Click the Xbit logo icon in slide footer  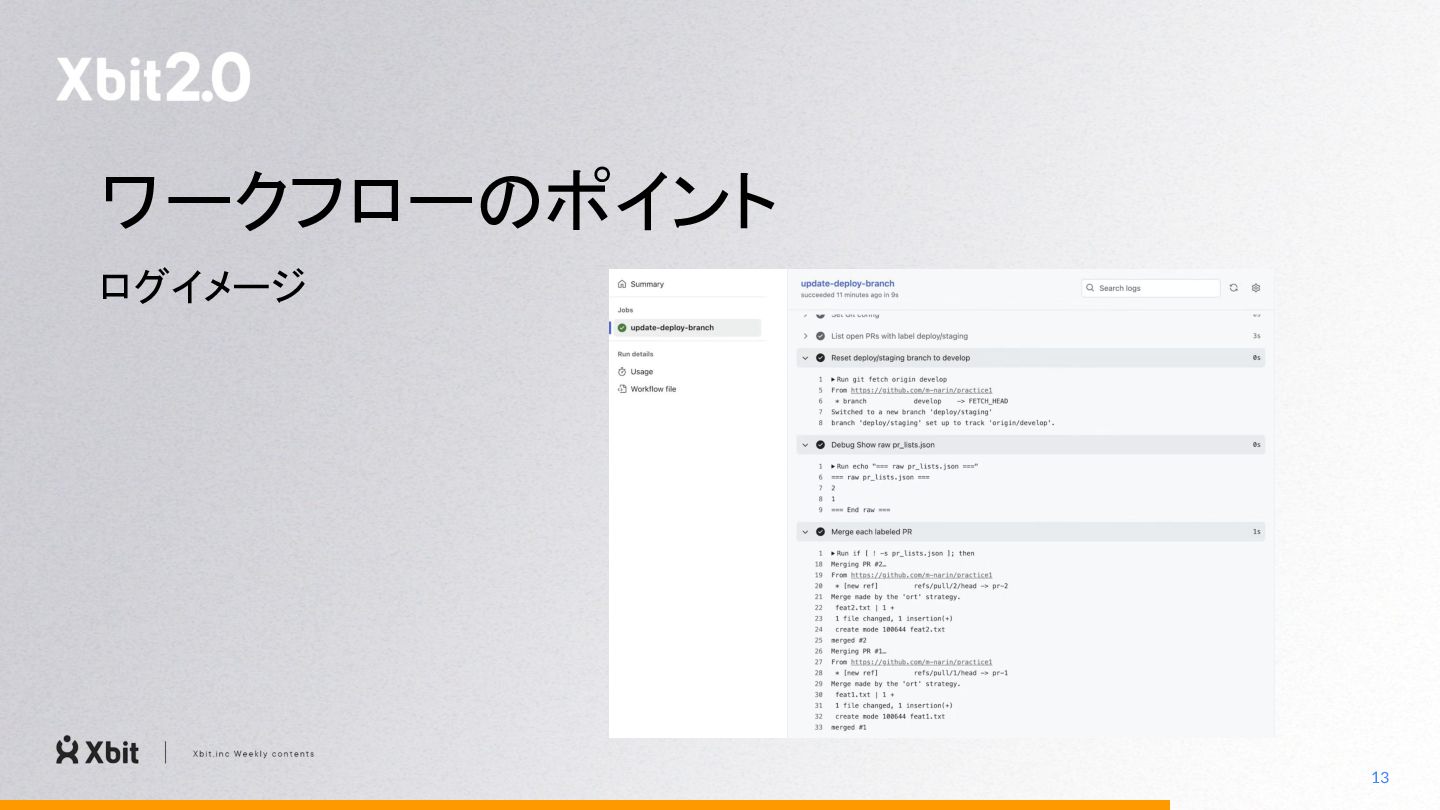(67, 751)
